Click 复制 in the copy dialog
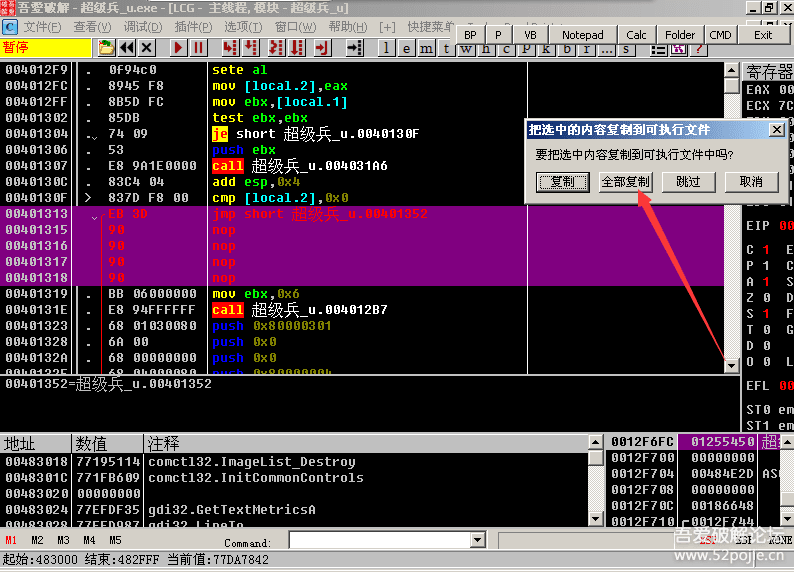 point(563,182)
